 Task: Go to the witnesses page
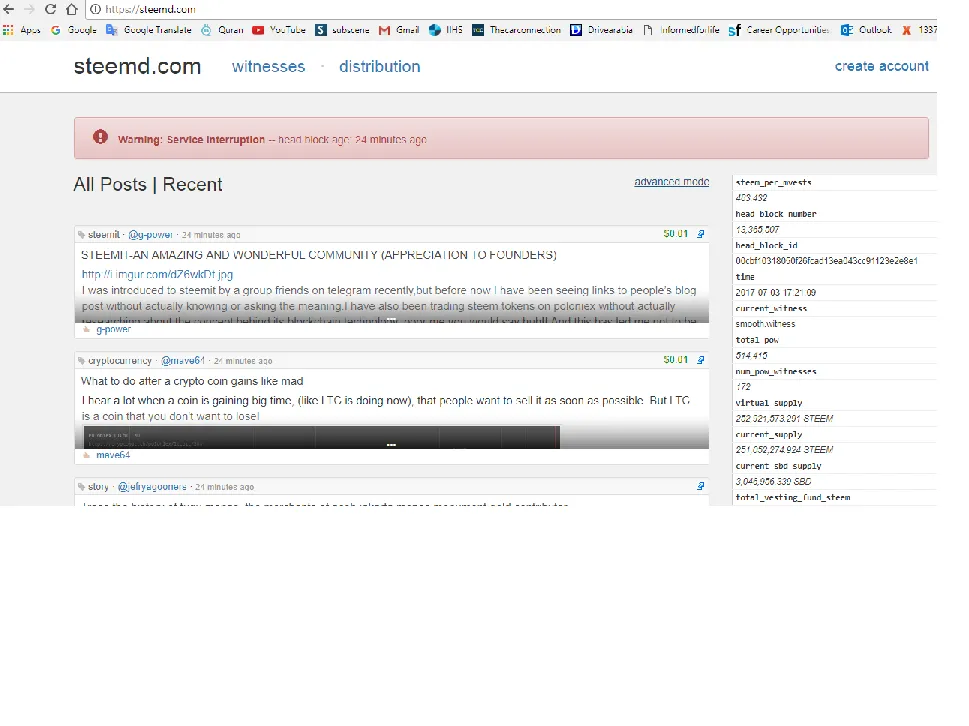pos(268,66)
